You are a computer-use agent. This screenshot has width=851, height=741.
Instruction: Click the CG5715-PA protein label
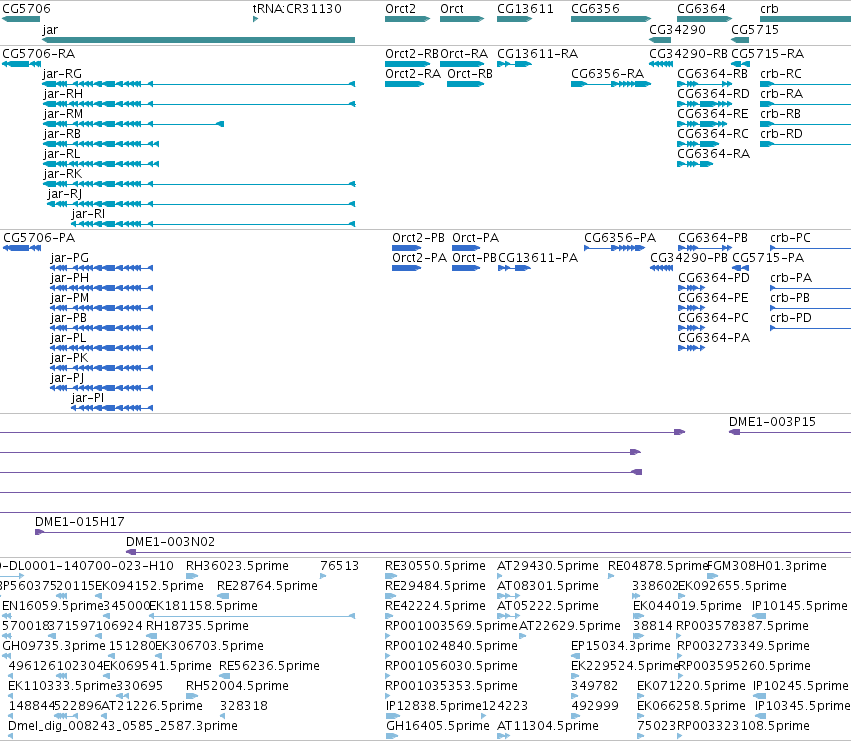pyautogui.click(x=768, y=258)
